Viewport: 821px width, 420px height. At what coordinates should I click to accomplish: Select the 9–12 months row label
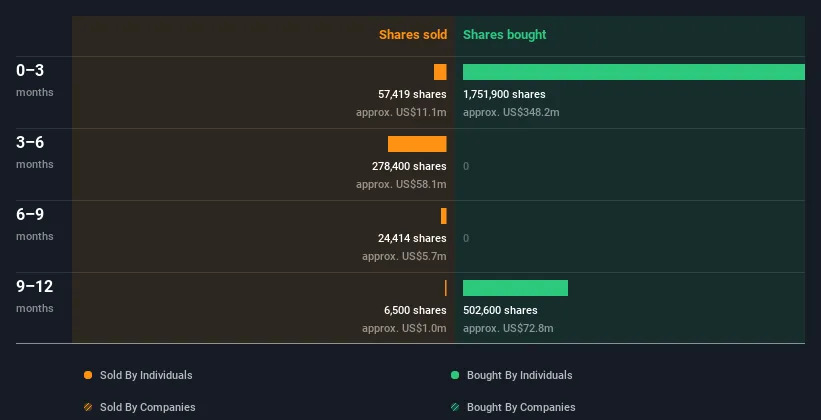tap(35, 296)
